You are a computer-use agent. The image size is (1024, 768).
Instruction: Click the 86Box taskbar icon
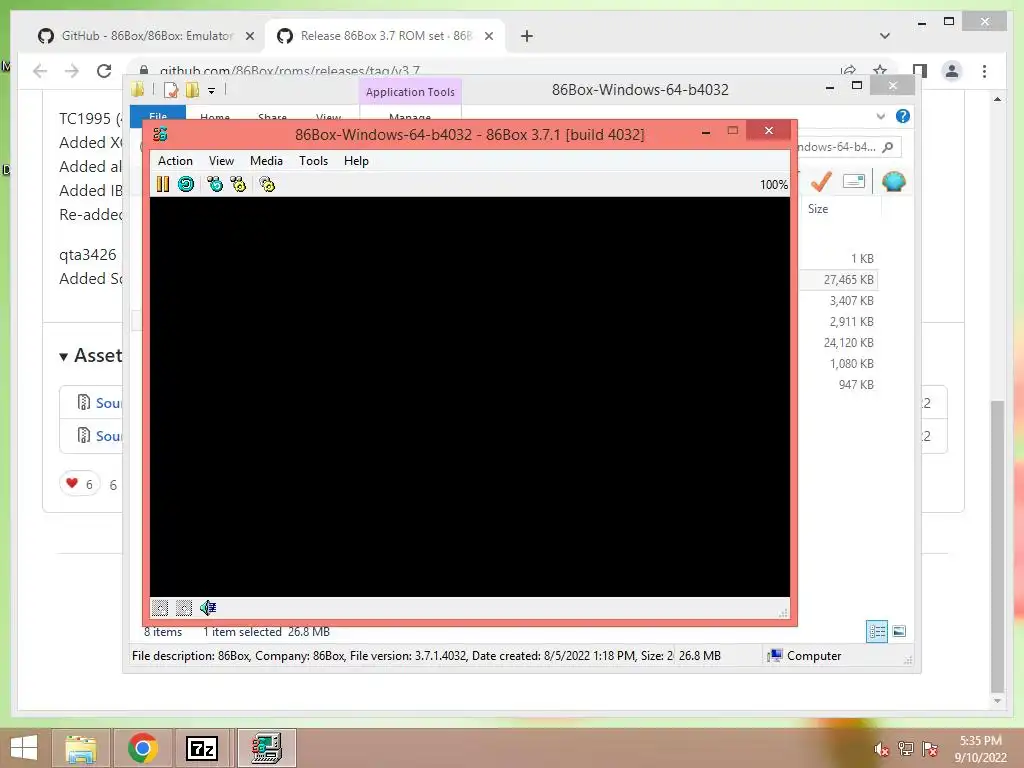266,748
